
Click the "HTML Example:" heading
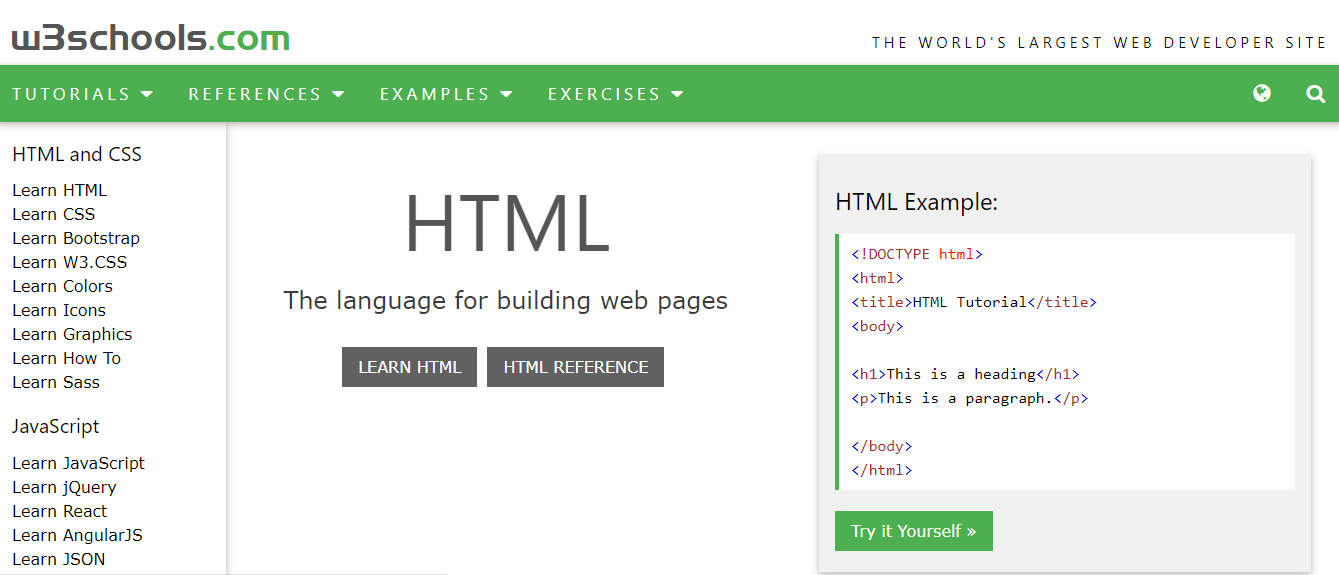916,202
